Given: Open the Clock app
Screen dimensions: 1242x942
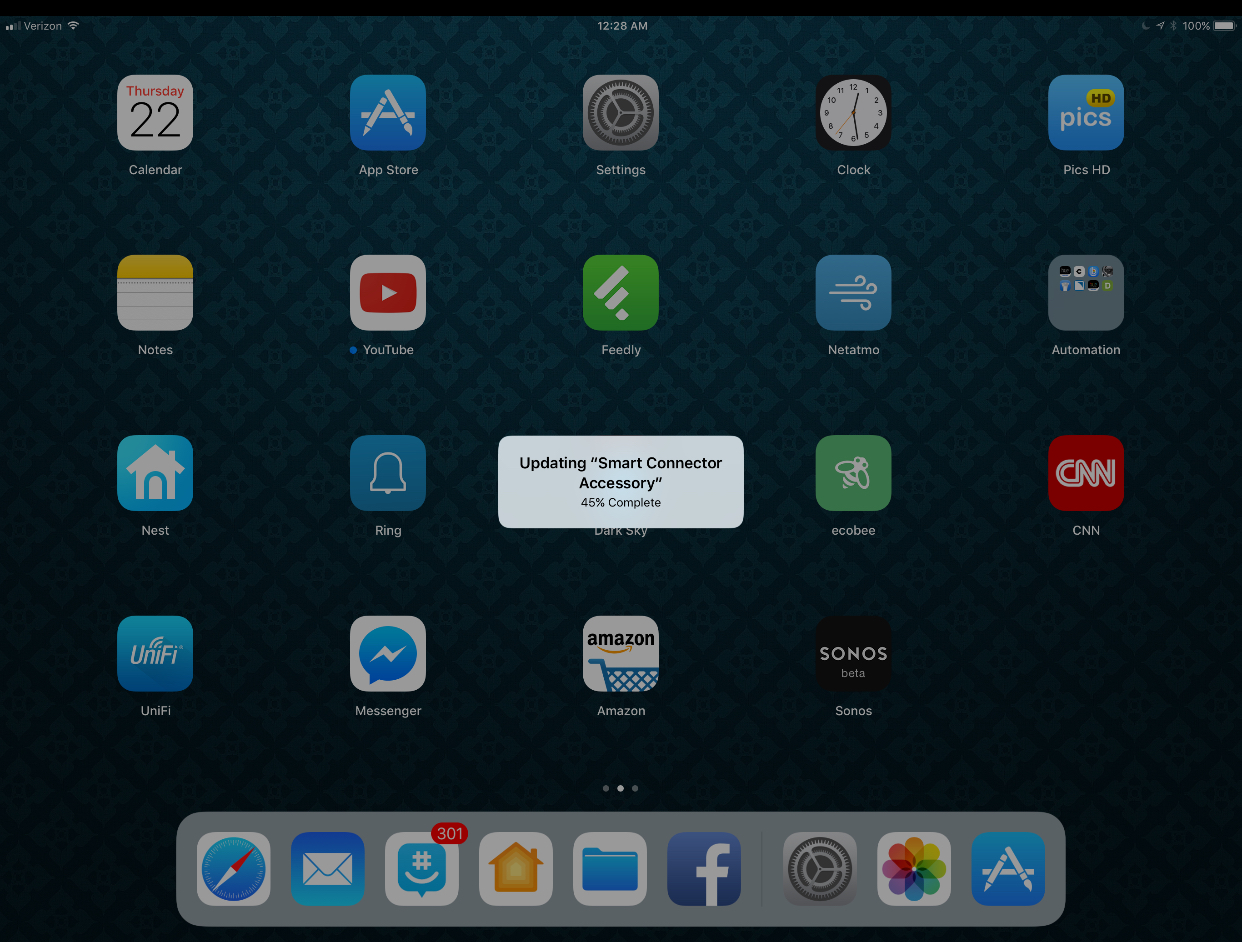Looking at the screenshot, I should click(853, 113).
